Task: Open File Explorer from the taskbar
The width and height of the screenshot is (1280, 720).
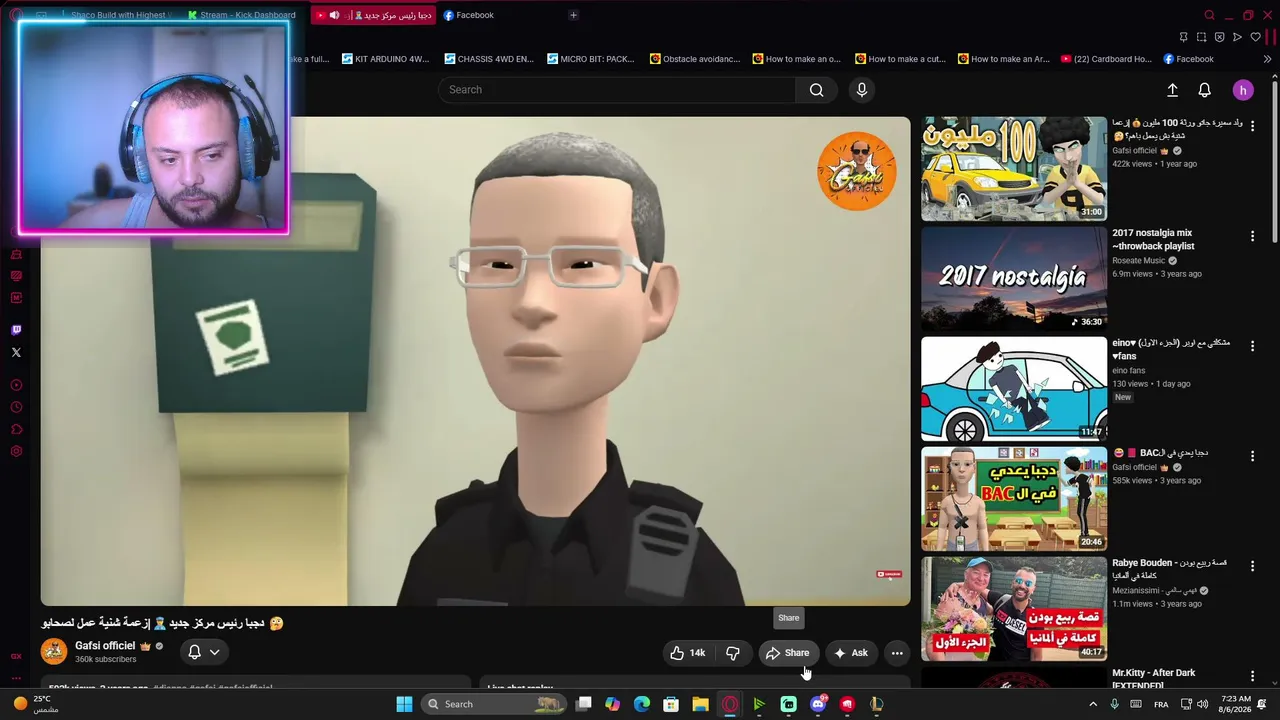Action: [x=700, y=704]
